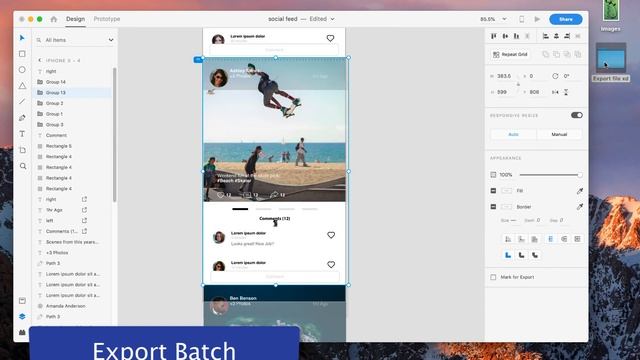Click the opacity slider handle
This screenshot has width=640, height=360.
[x=580, y=175]
